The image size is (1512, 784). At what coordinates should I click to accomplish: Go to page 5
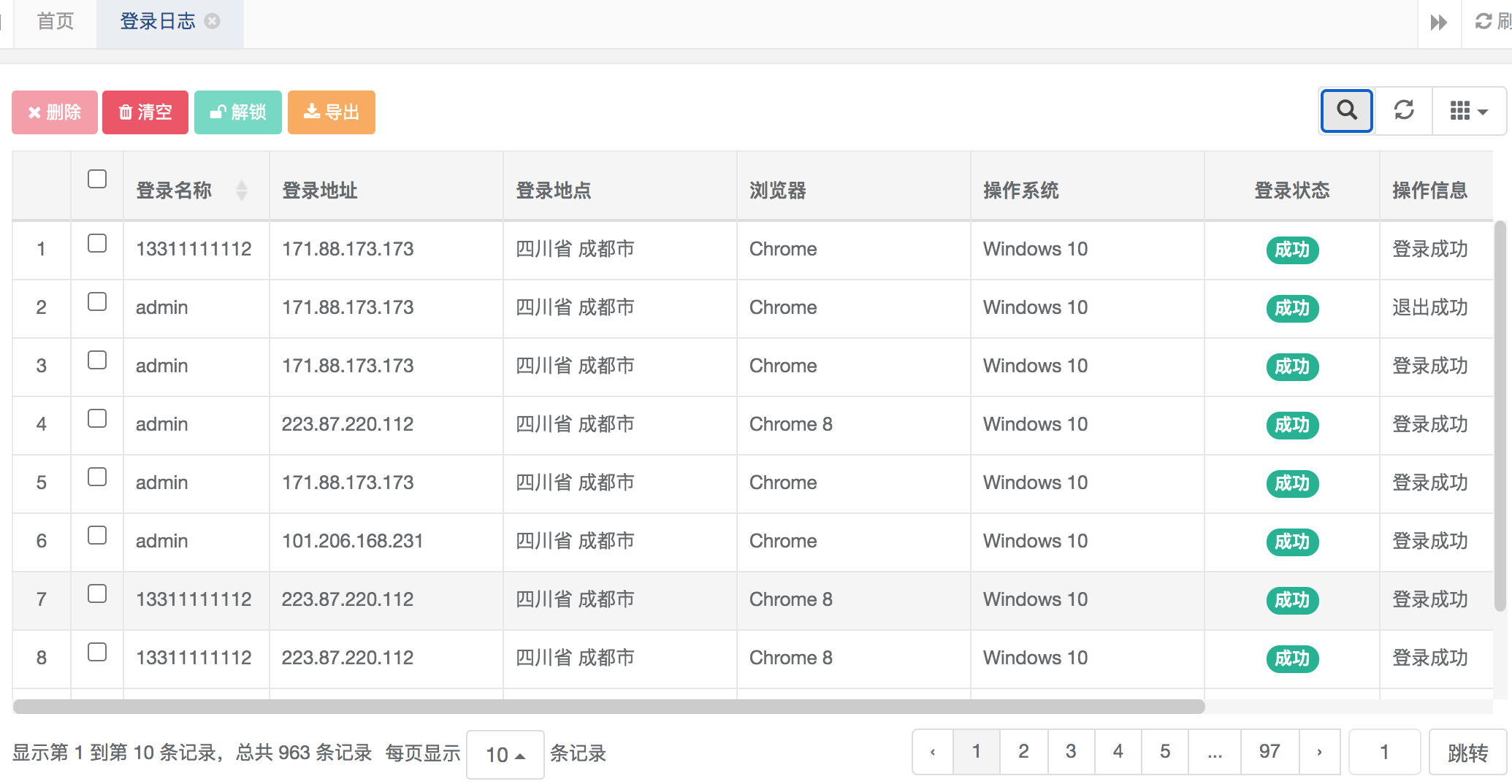point(1165,752)
